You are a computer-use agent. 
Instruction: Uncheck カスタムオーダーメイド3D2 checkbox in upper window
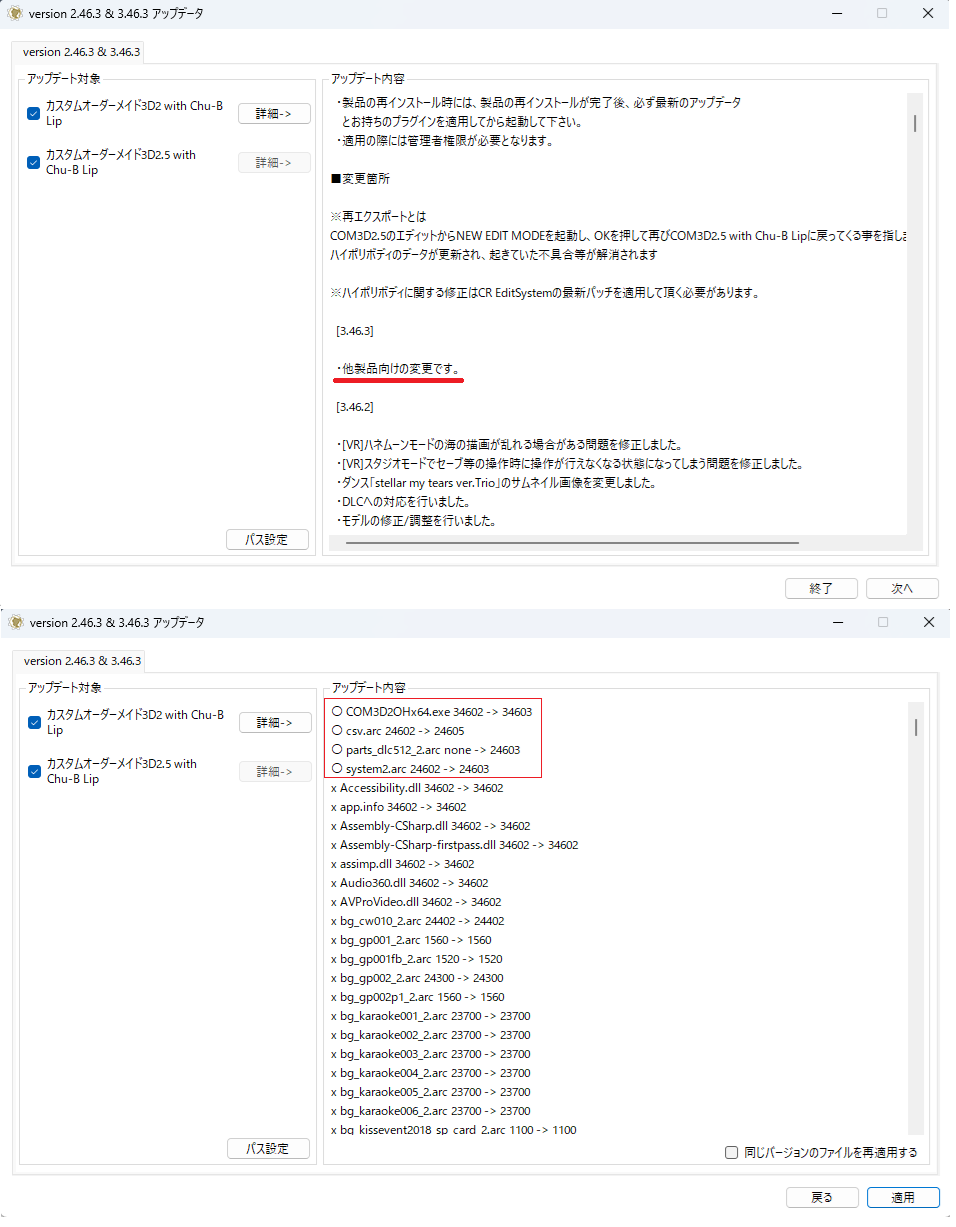tap(33, 113)
